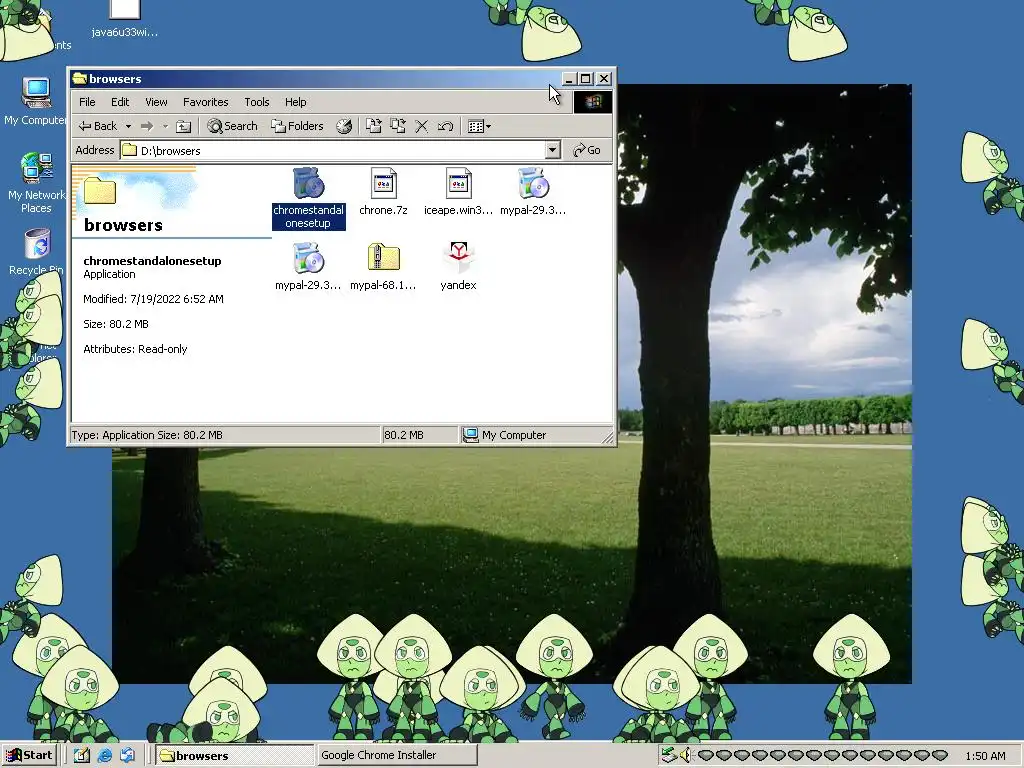Open the Tools menu
This screenshot has height=768, width=1024.
[x=257, y=102]
